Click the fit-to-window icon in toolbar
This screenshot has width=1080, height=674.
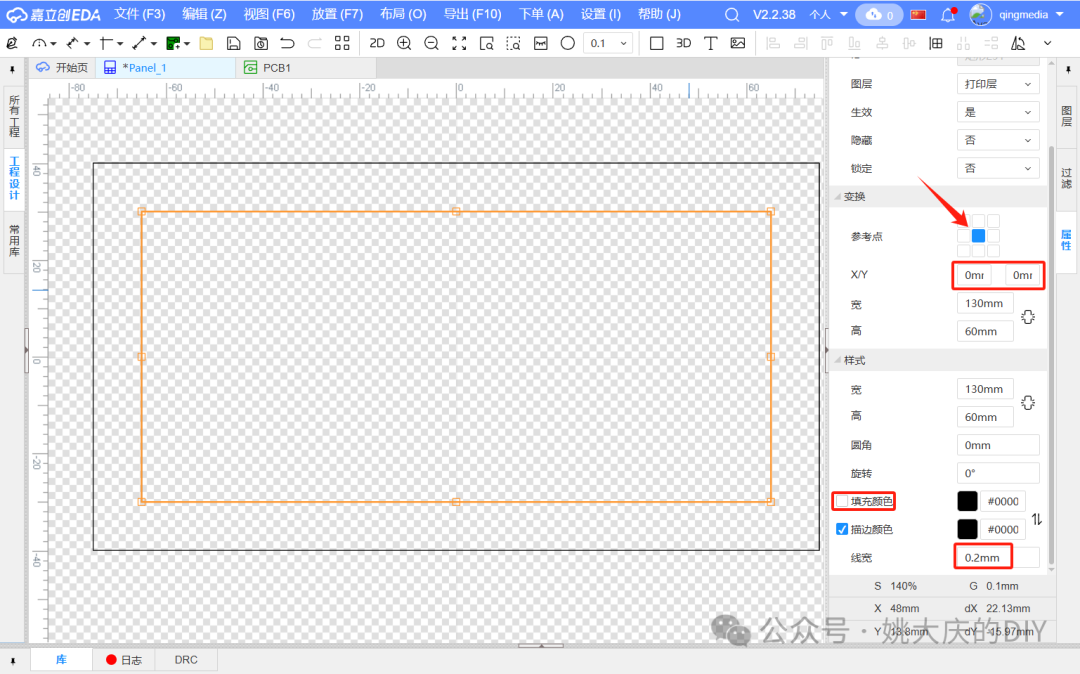tap(459, 43)
